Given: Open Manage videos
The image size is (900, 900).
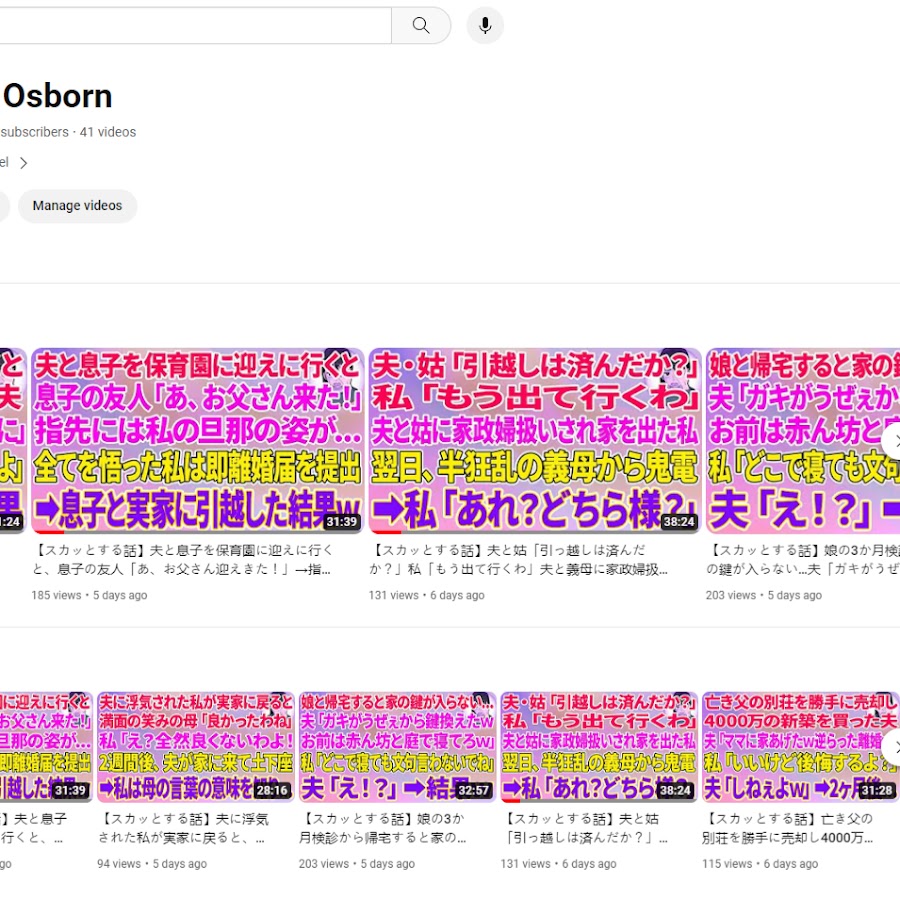Looking at the screenshot, I should pos(77,205).
